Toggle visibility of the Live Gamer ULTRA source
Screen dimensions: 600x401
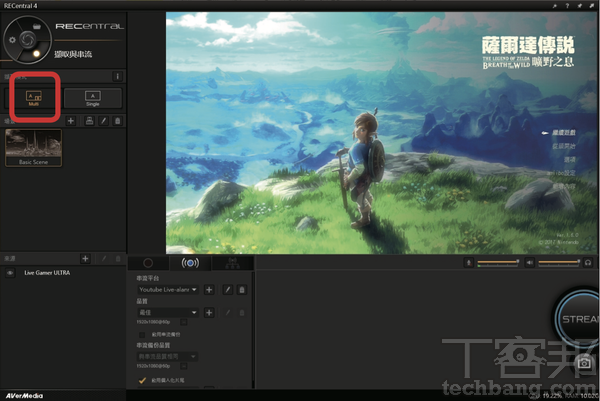click(x=10, y=273)
